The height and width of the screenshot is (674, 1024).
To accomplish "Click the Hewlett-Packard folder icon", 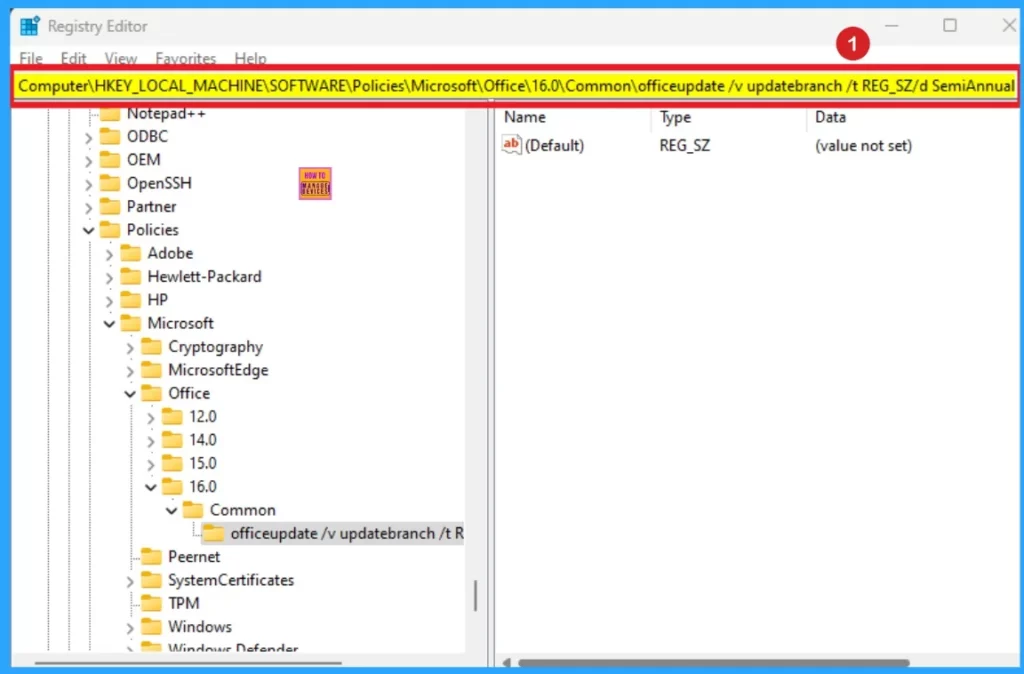I will pyautogui.click(x=130, y=276).
